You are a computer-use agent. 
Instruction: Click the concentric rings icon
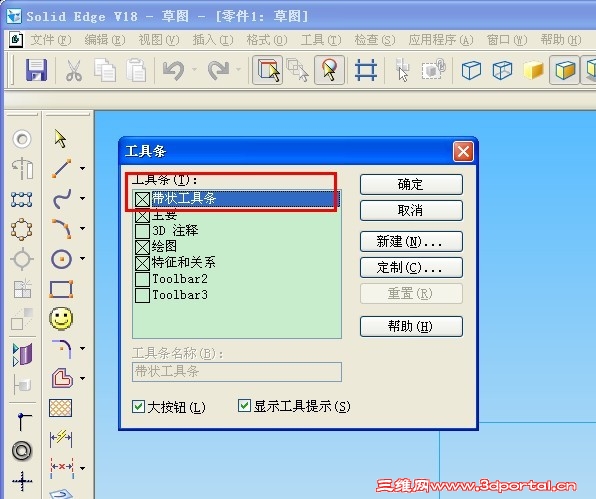pyautogui.click(x=22, y=451)
